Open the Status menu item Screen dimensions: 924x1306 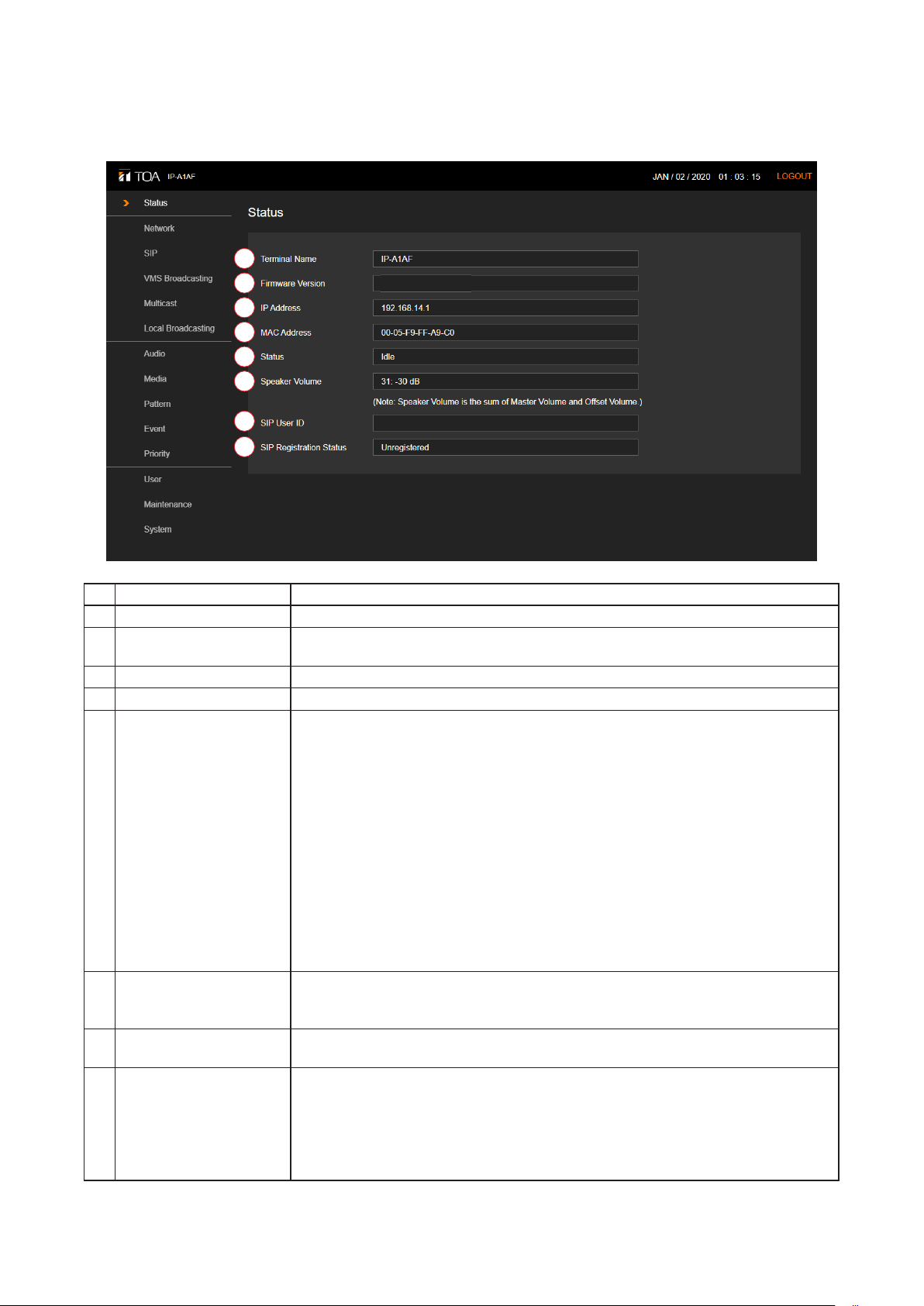coord(155,203)
